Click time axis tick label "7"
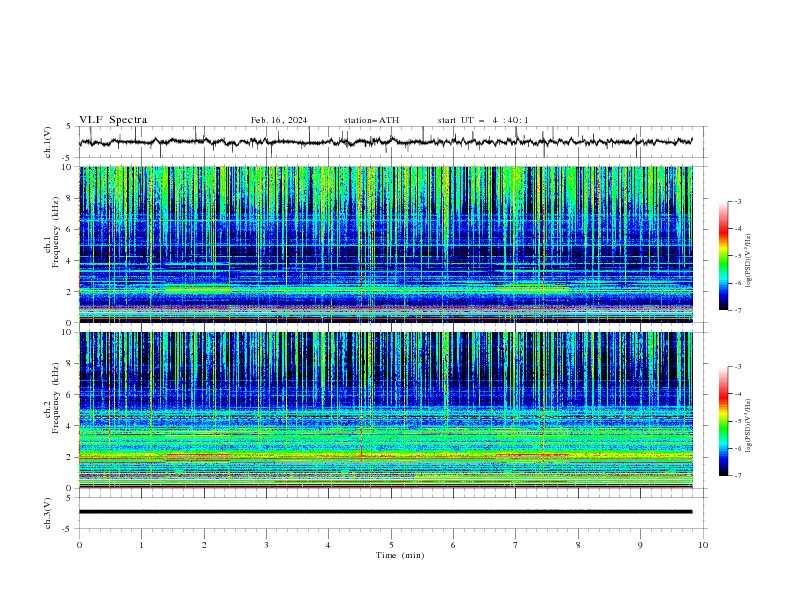The width and height of the screenshot is (792, 612). pyautogui.click(x=516, y=545)
